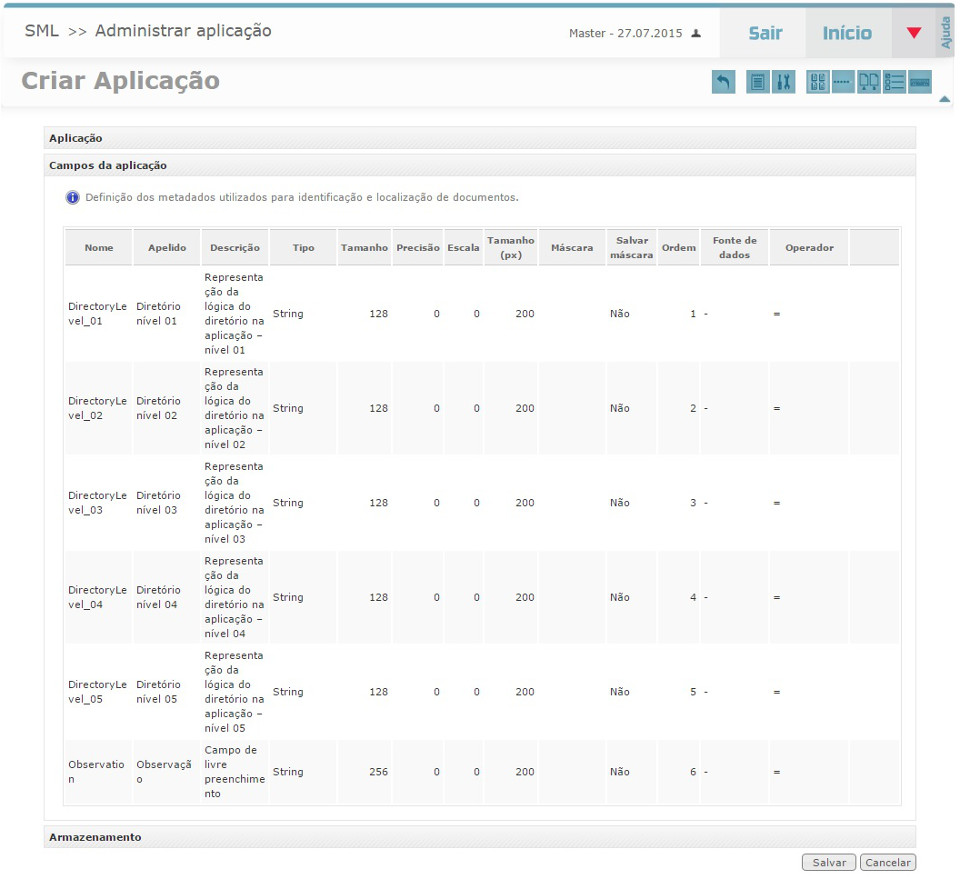960x879 pixels.
Task: Expand the Aplicação section header
Action: point(76,138)
